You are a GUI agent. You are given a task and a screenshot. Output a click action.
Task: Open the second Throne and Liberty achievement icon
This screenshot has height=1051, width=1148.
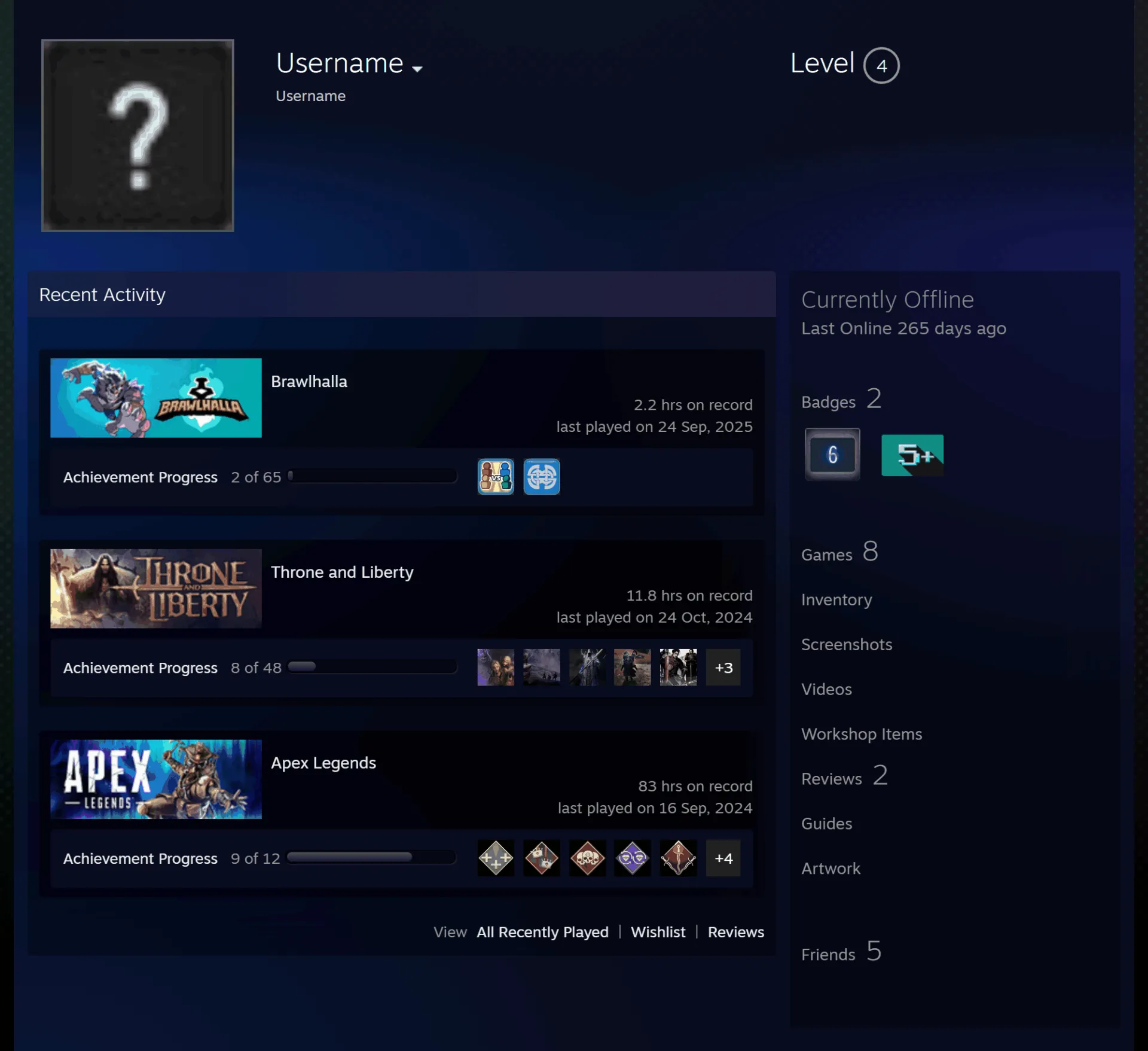(x=542, y=667)
